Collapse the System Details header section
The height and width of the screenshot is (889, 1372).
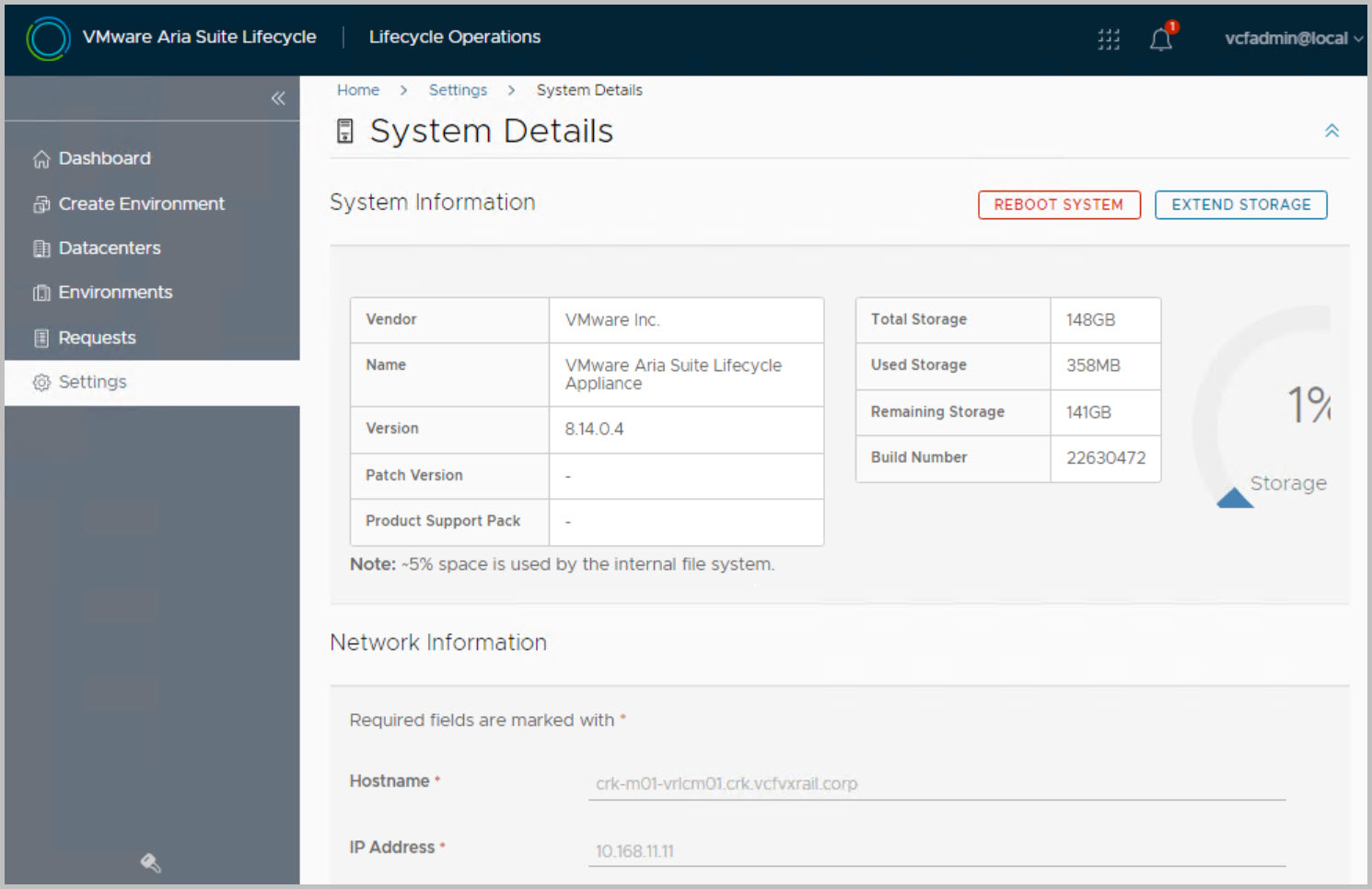(x=1331, y=131)
